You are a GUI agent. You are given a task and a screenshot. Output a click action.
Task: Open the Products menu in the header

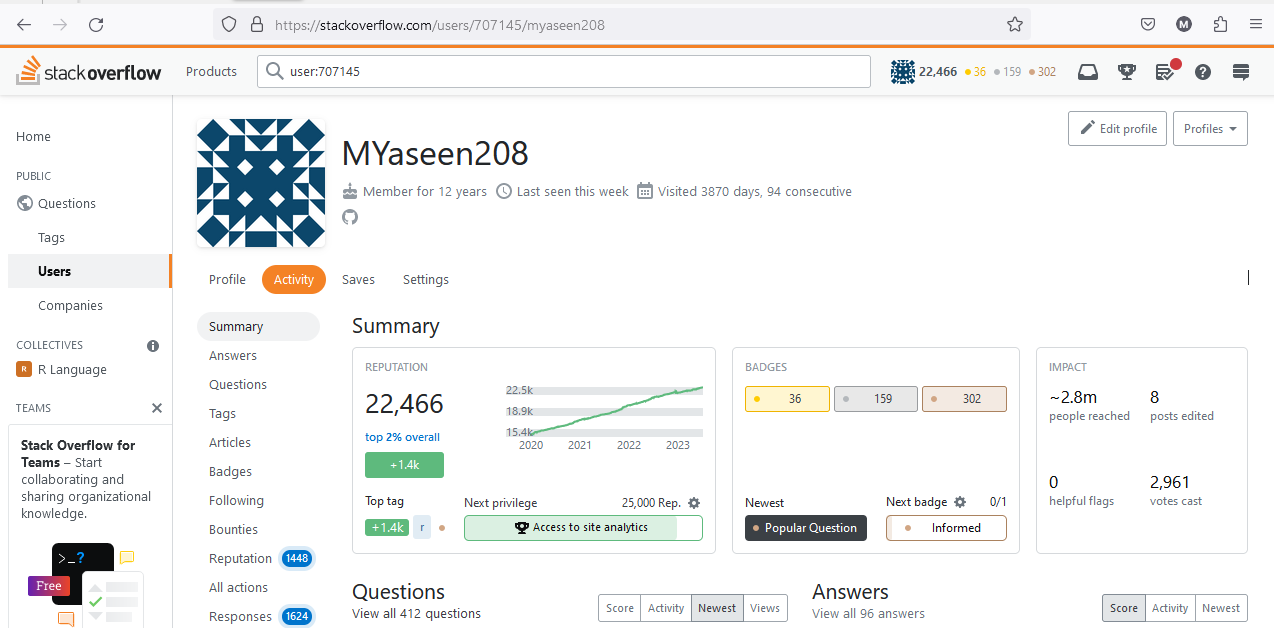coord(211,72)
